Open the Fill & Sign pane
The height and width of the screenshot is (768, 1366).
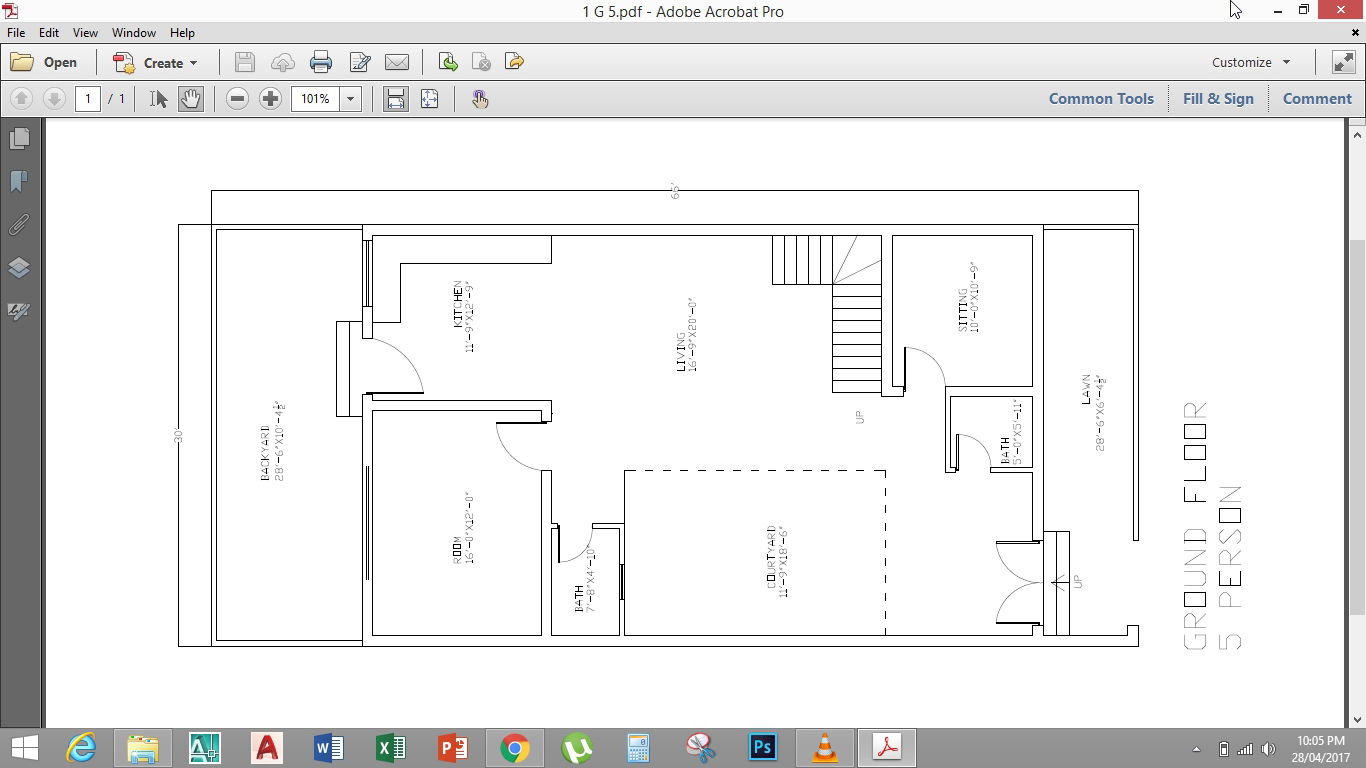click(x=1217, y=99)
